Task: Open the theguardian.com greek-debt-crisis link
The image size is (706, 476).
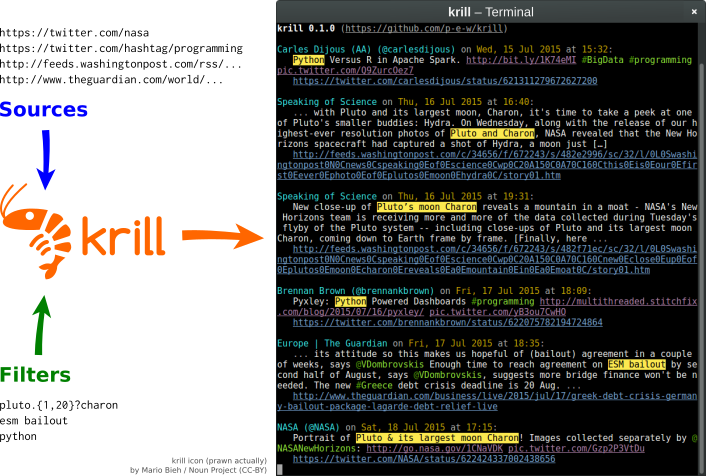Action: click(487, 401)
